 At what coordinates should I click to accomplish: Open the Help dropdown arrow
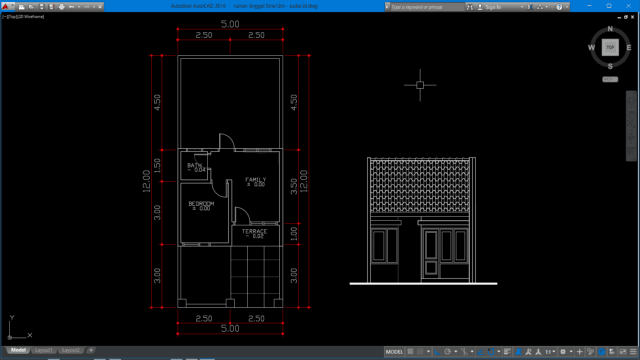click(x=567, y=7)
